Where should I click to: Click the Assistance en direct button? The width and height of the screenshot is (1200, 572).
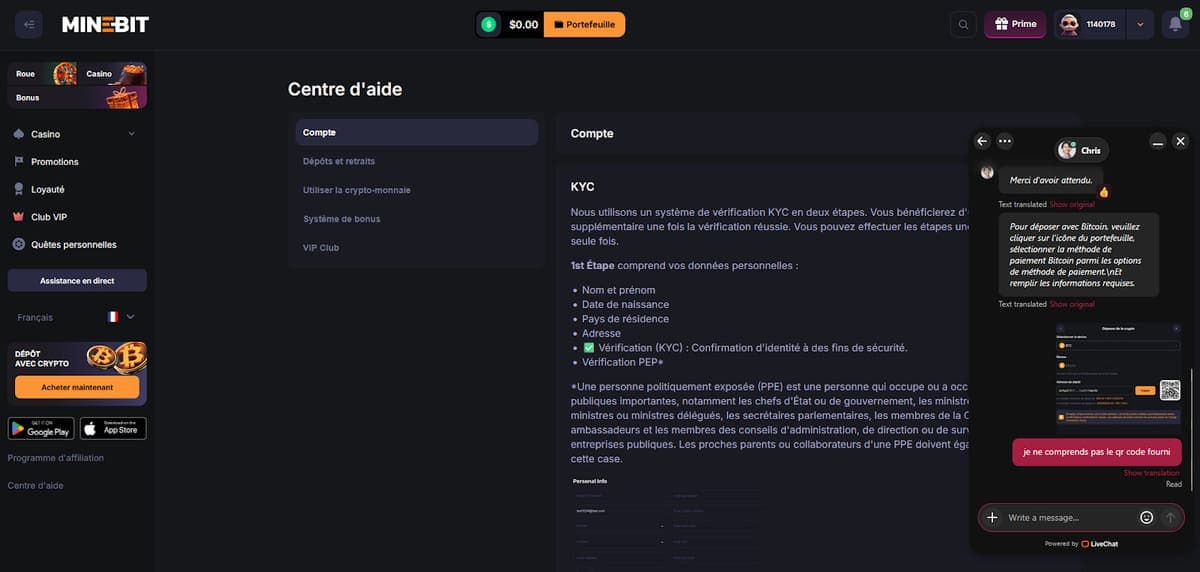[x=77, y=281]
